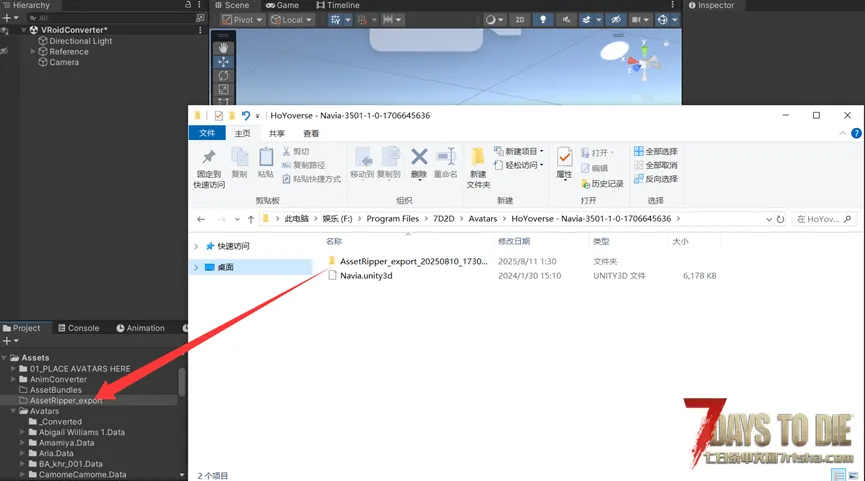This screenshot has width=865, height=481.
Task: Switch to the Timeline tab
Action: [338, 5]
